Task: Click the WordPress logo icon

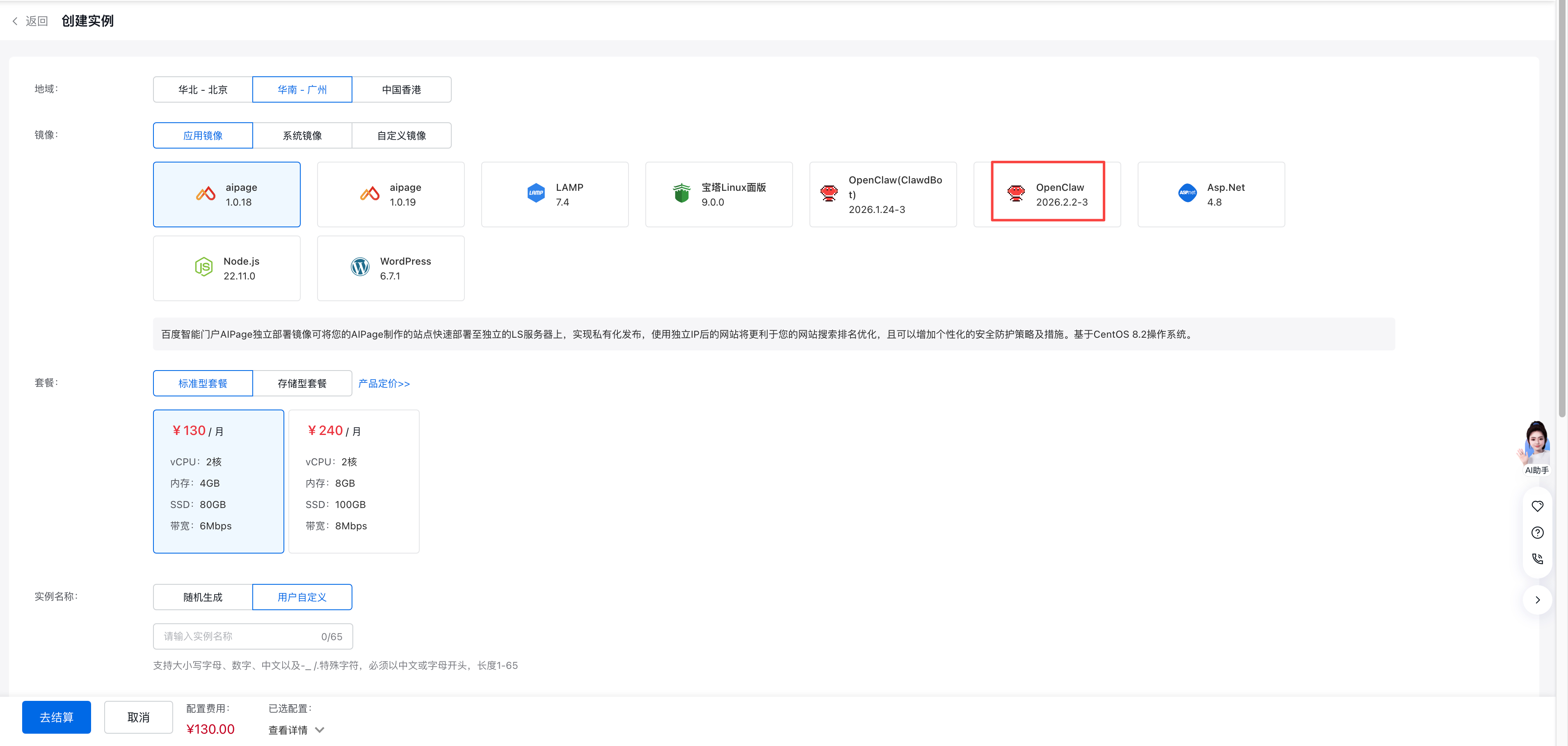Action: [360, 268]
